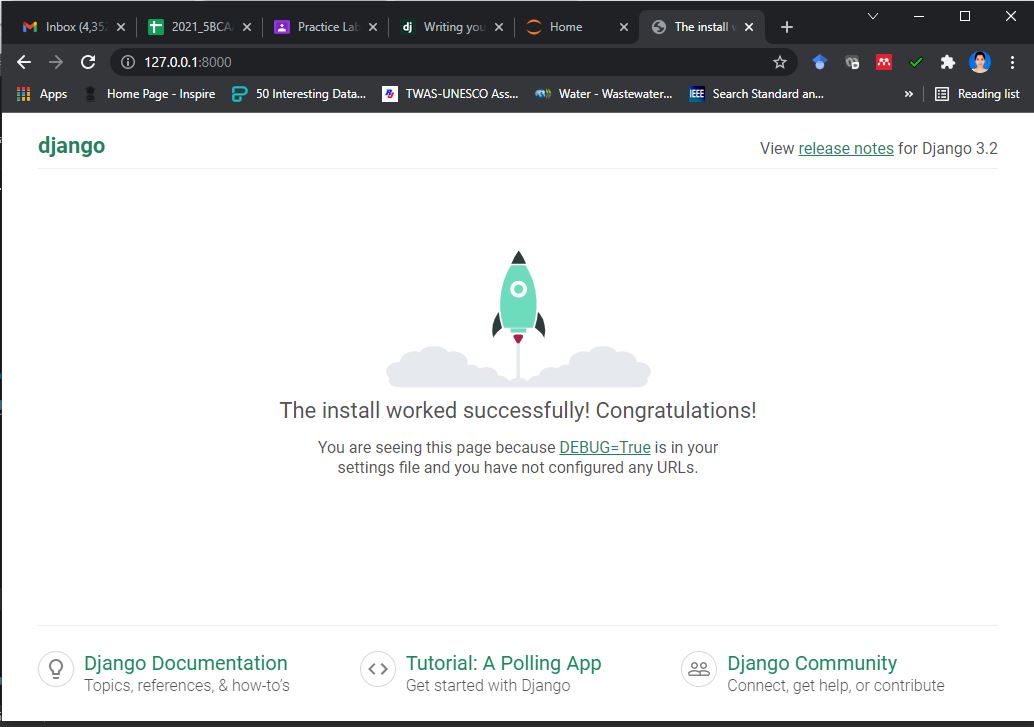
Task: Close the 2021_5BCA tab
Action: [247, 27]
